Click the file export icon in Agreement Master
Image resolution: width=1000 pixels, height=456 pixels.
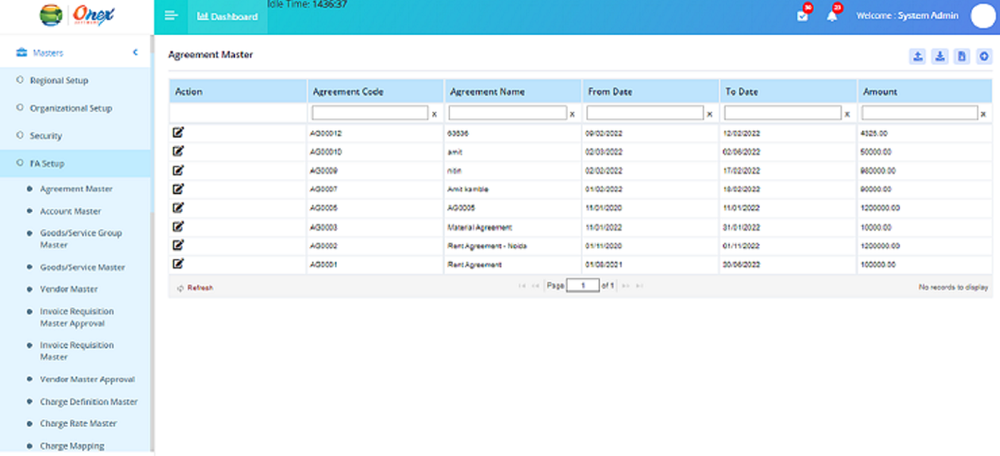coord(962,57)
